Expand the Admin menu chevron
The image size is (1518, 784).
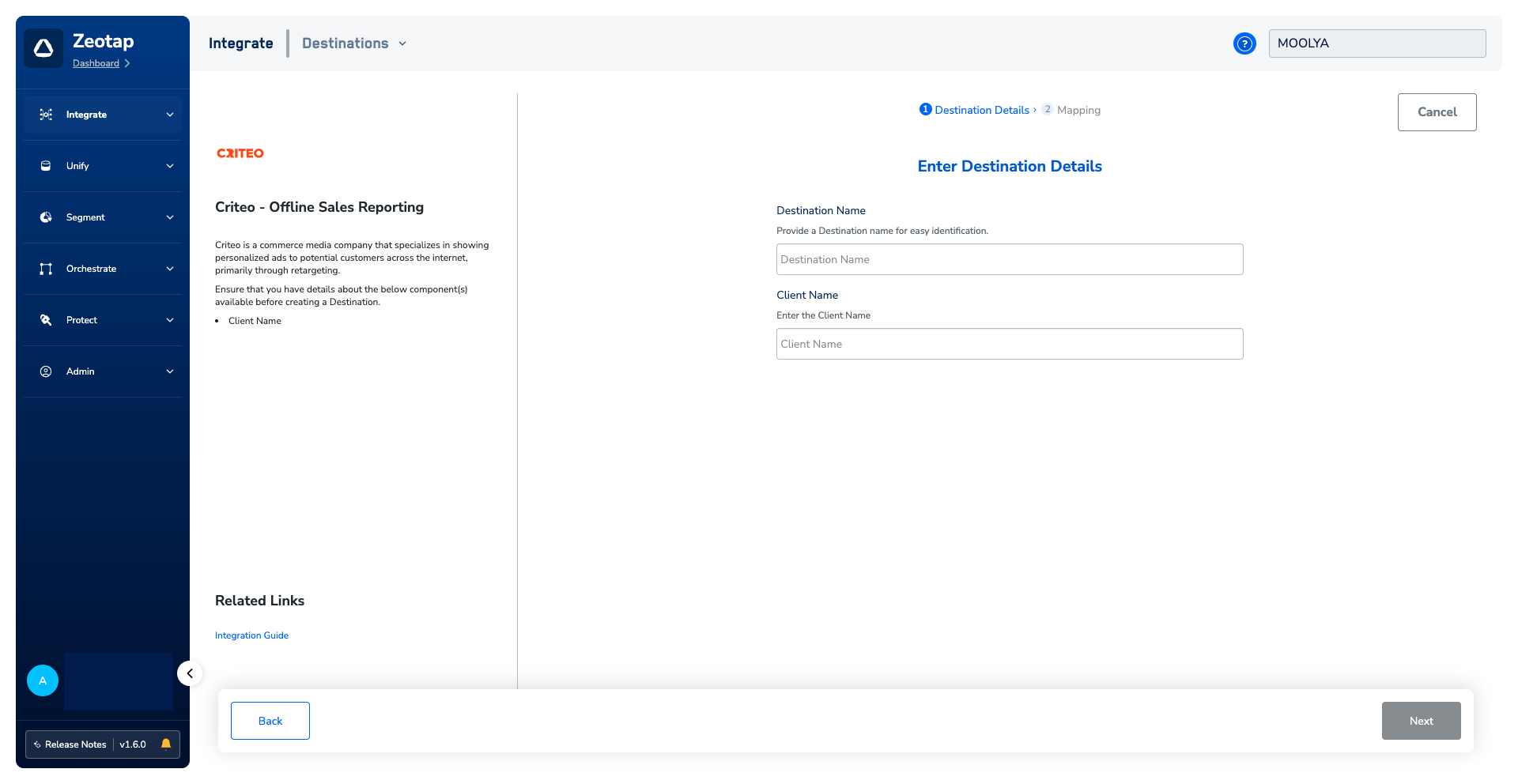point(170,371)
